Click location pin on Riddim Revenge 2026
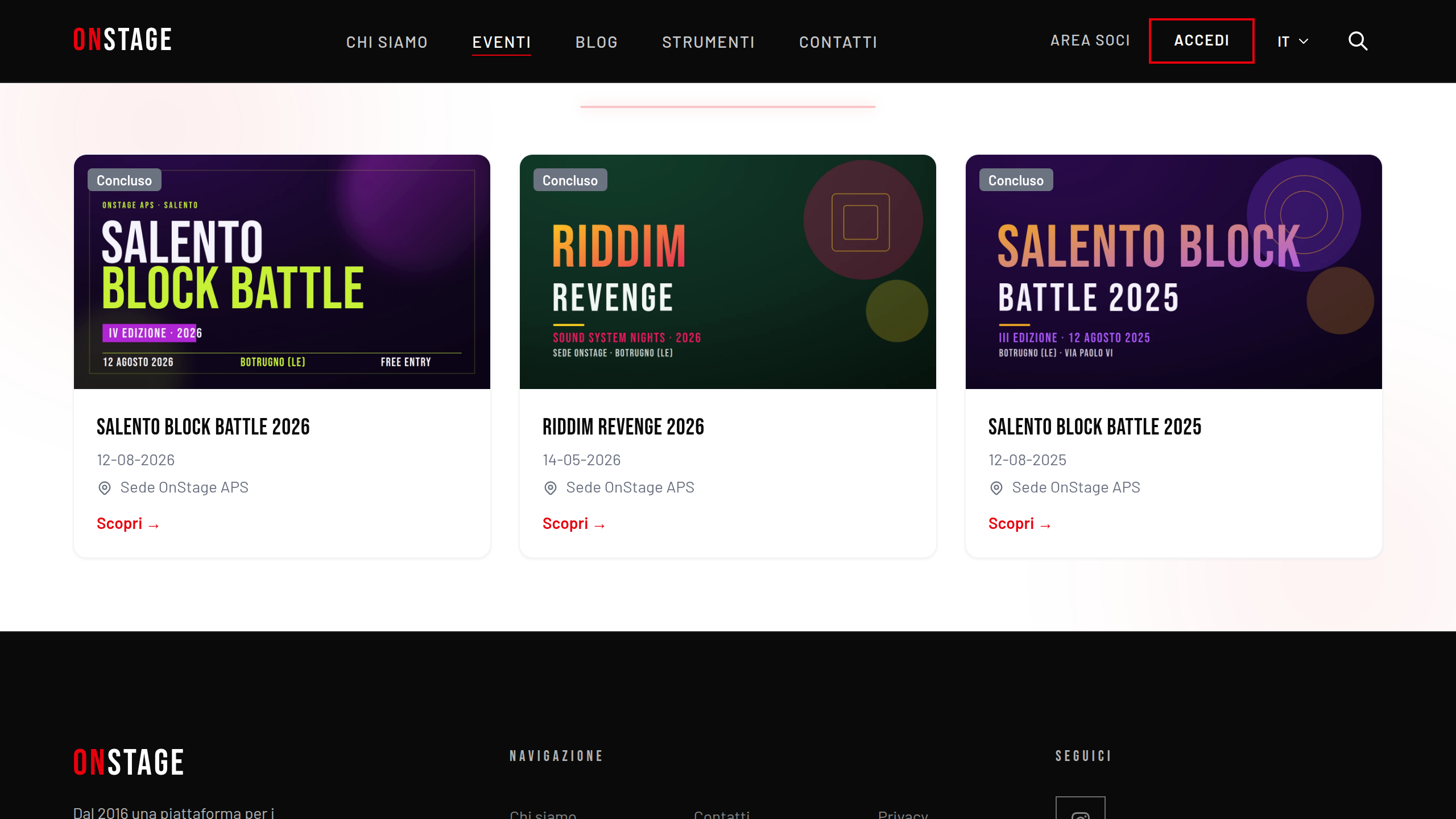Screen dimensions: 1456x819 551,488
